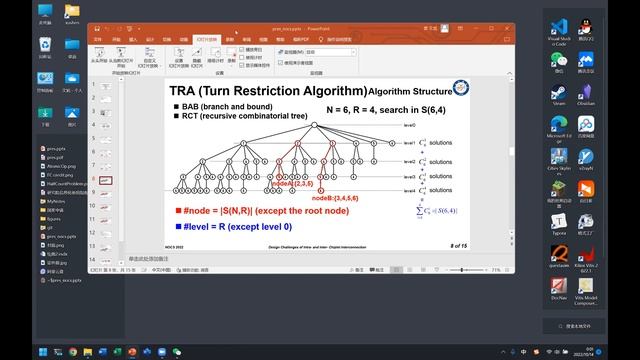This screenshot has height=360, width=640.
Task: Select slide 9 thumbnail in panel
Action: (x=106, y=194)
